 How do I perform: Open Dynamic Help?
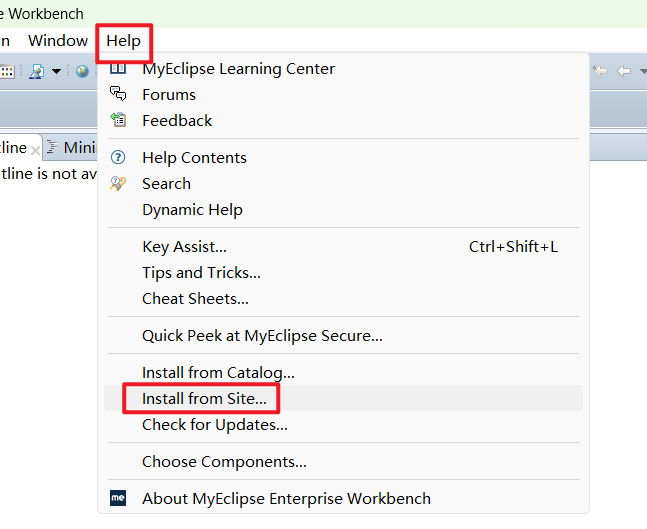tap(343, 210)
